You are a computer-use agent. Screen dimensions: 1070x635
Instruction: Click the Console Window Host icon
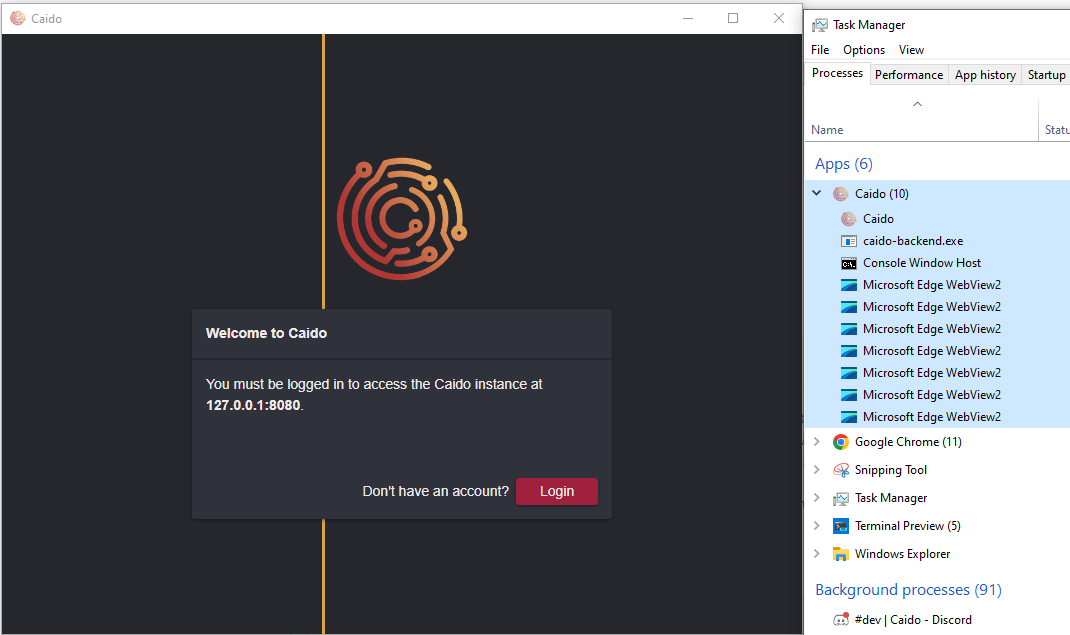pos(849,262)
